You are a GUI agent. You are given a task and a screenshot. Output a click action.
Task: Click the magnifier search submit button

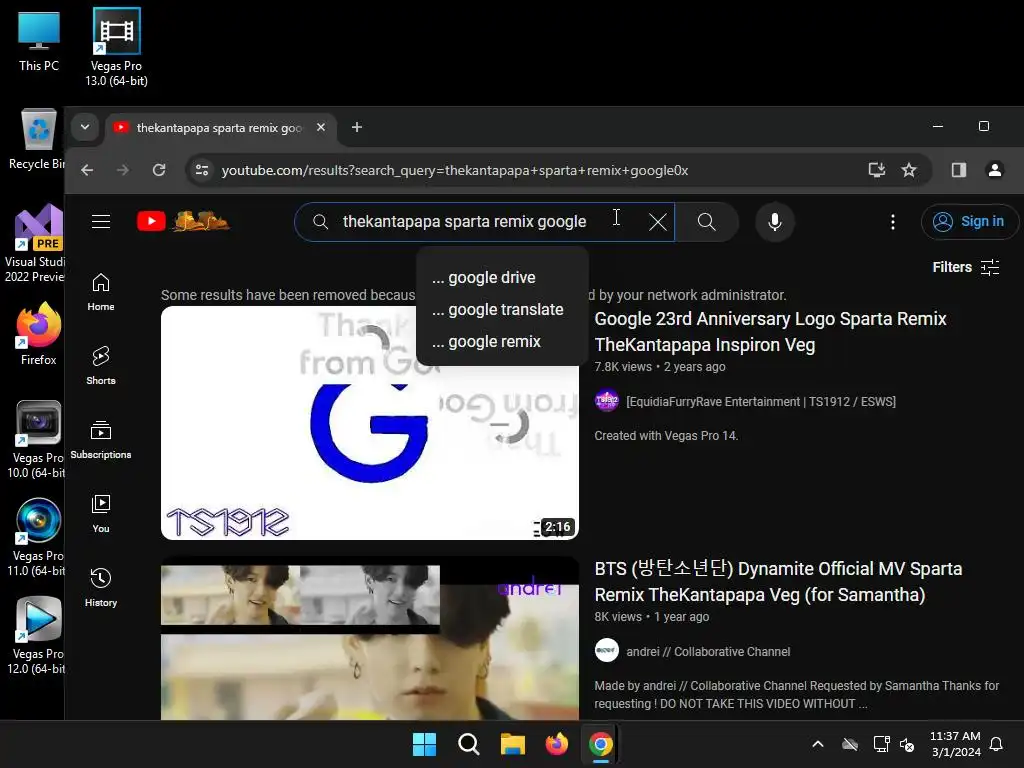(707, 222)
